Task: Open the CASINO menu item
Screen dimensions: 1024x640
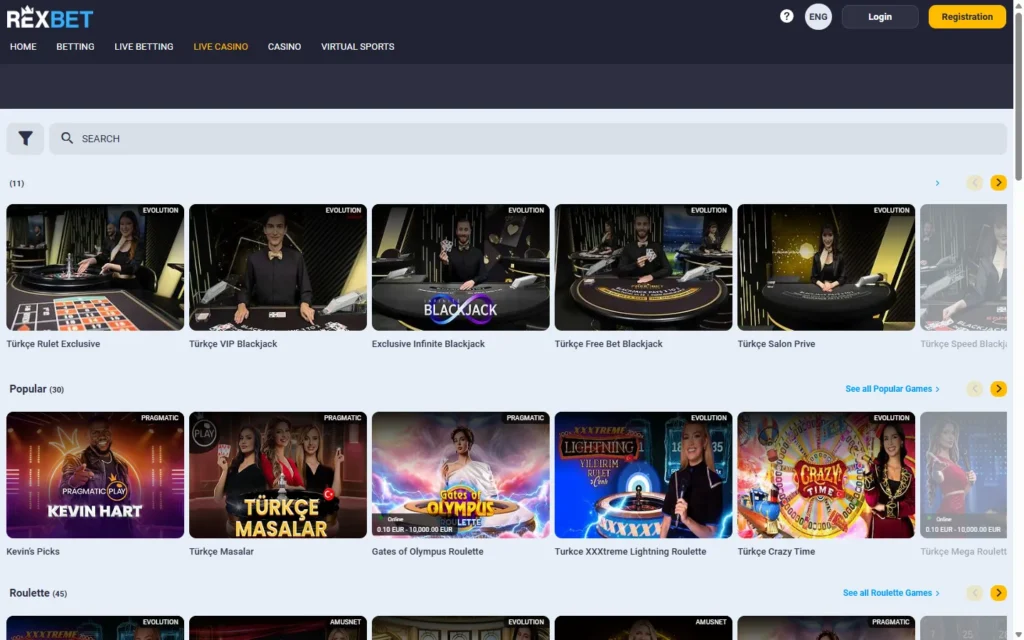Action: [284, 47]
